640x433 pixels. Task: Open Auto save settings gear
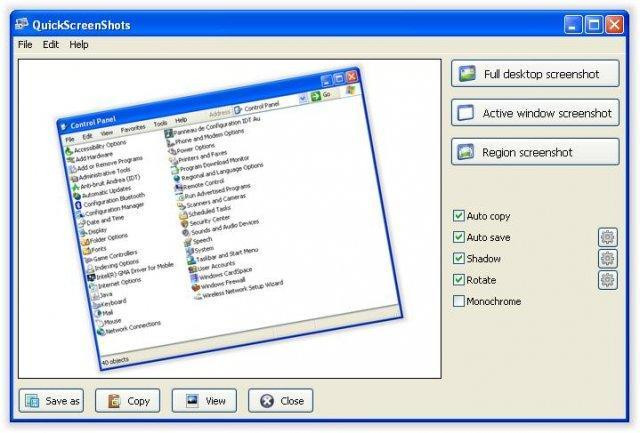(608, 237)
